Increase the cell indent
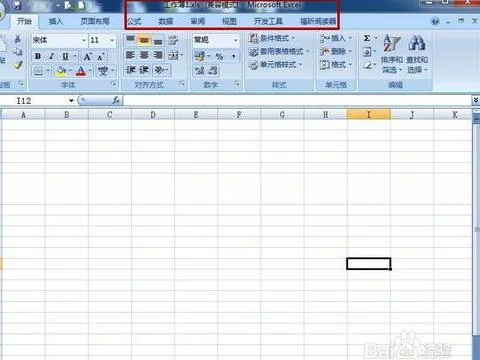The width and height of the screenshot is (480, 360). click(x=144, y=70)
